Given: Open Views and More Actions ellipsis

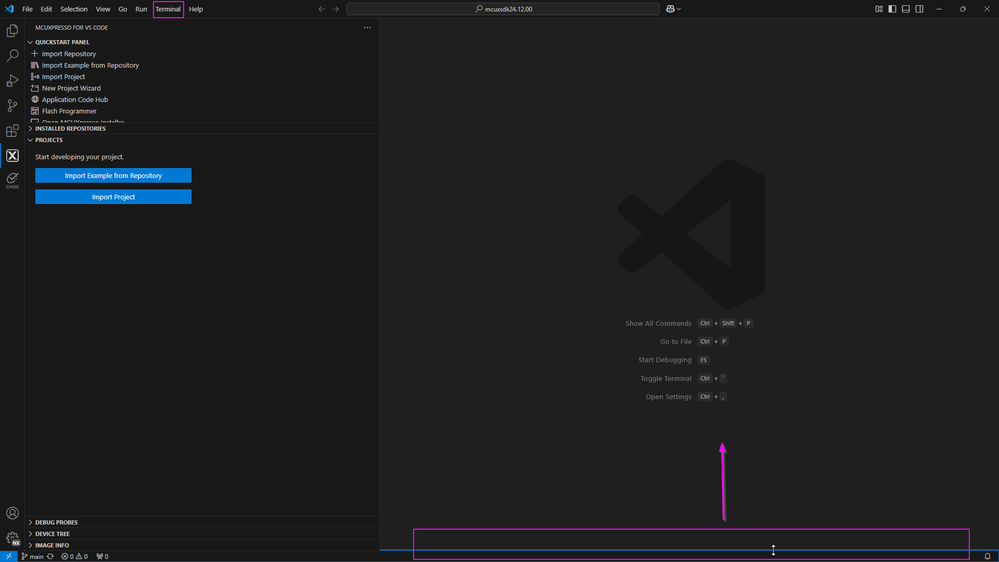Looking at the screenshot, I should pyautogui.click(x=367, y=27).
